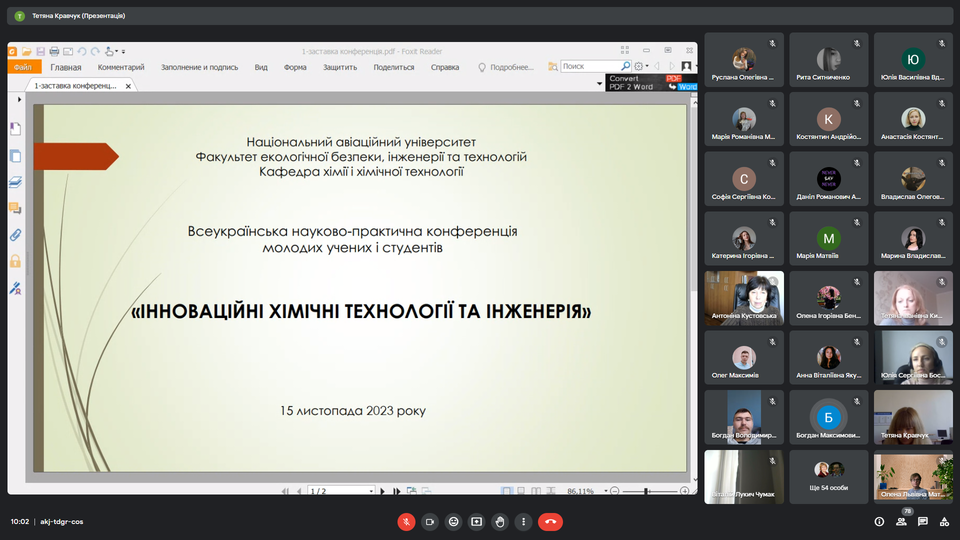Viewport: 960px width, 540px height.
Task: Leave the call with red hang-up button
Action: tap(550, 521)
